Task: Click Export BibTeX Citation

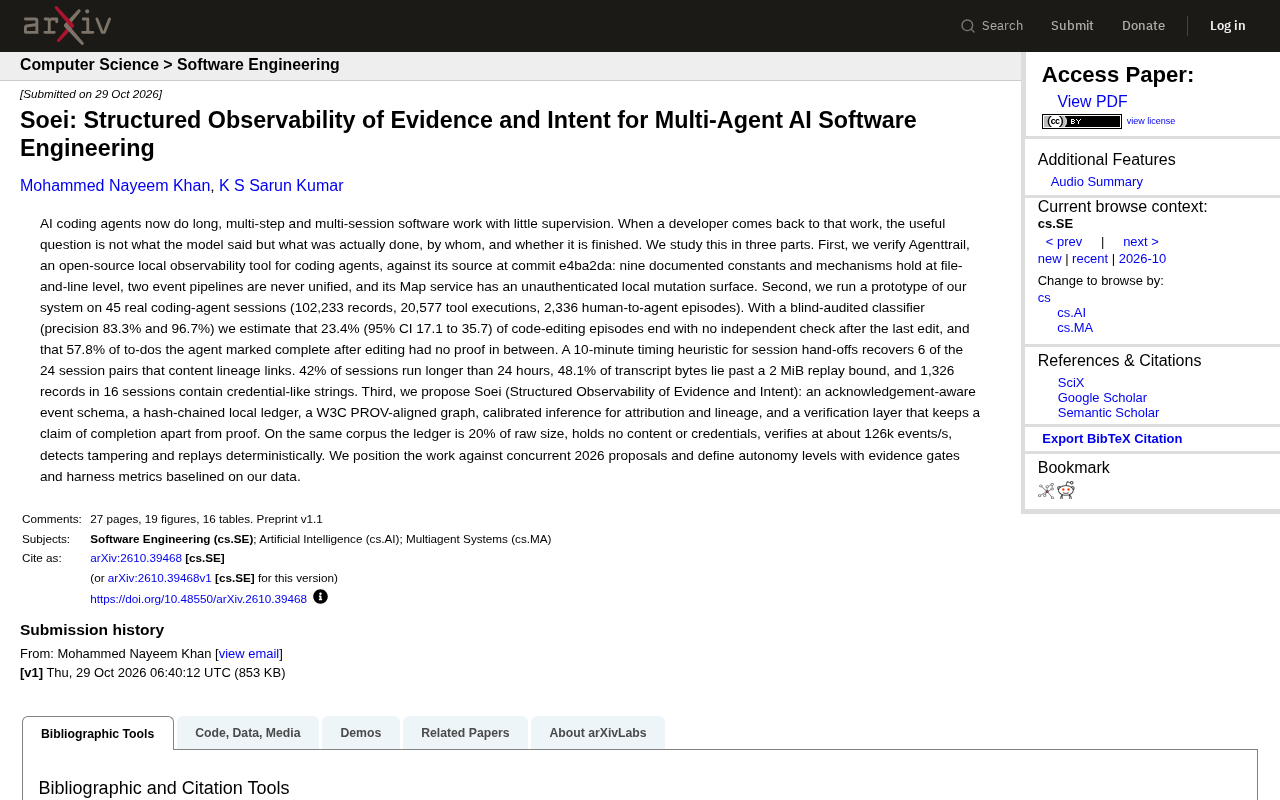Action: pos(1112,439)
